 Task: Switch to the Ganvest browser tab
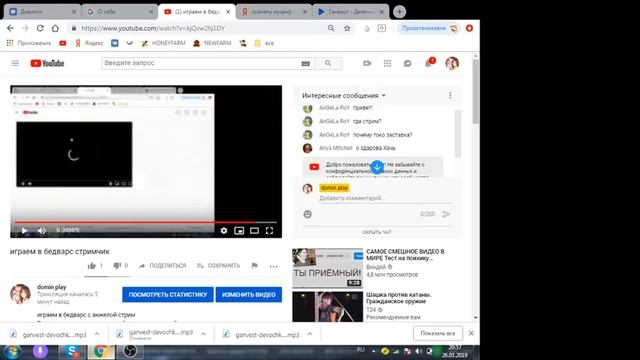click(351, 12)
